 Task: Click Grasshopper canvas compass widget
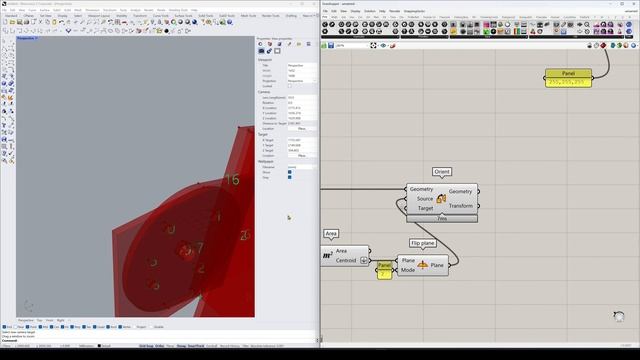pyautogui.click(x=619, y=316)
